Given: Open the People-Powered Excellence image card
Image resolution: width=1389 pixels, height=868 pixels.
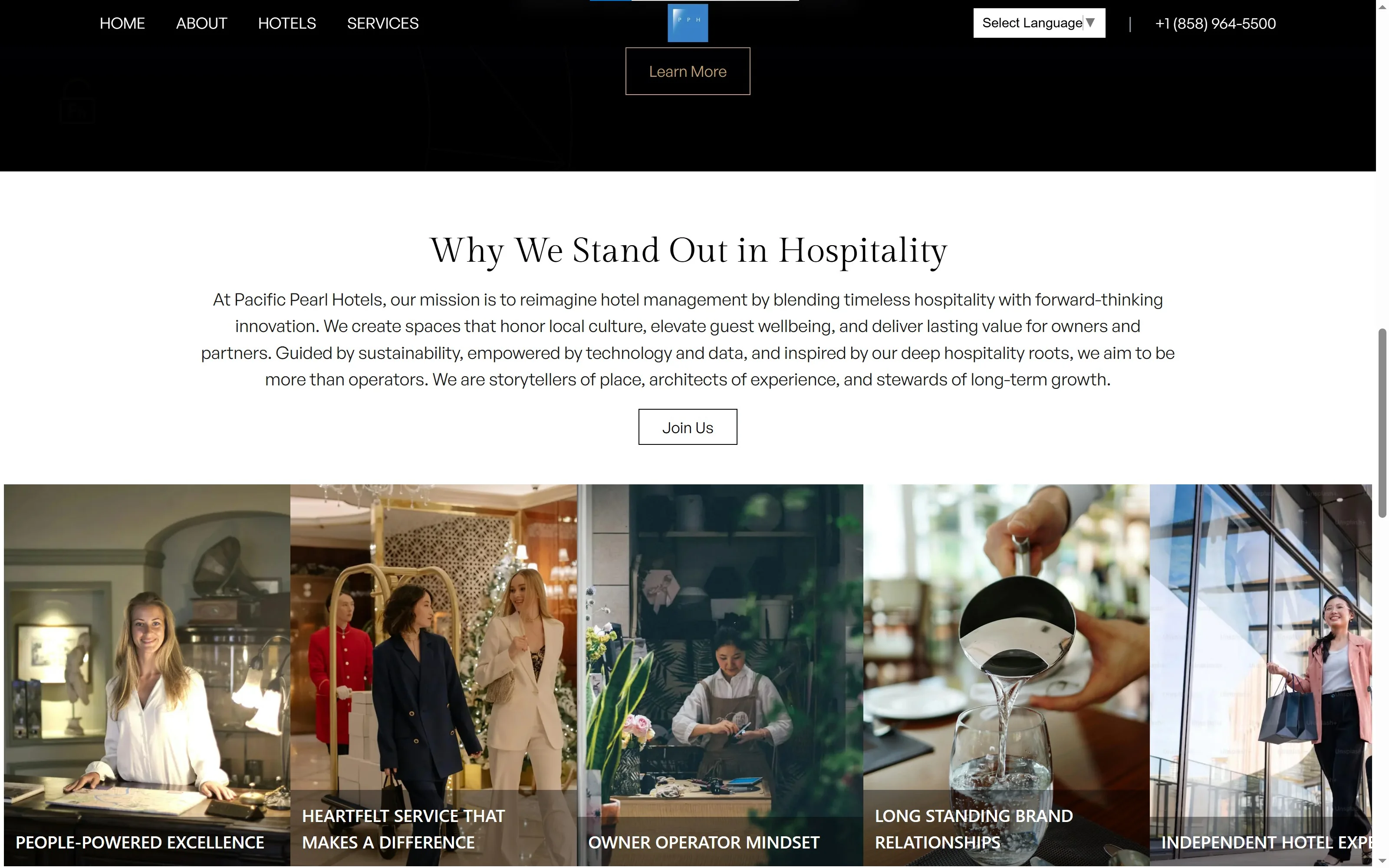Looking at the screenshot, I should pyautogui.click(x=147, y=675).
